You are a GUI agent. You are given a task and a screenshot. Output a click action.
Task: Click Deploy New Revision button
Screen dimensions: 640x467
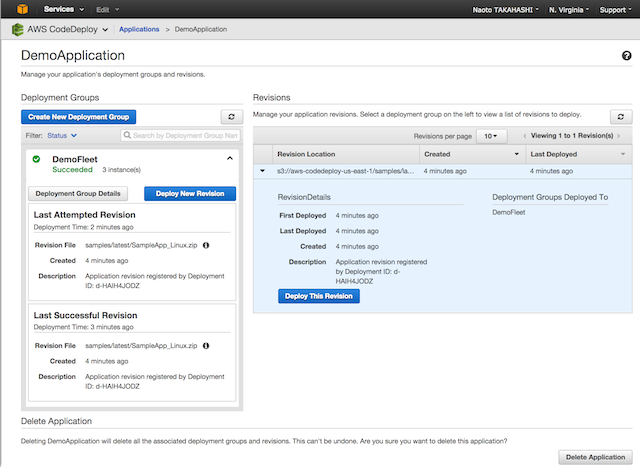(190, 193)
